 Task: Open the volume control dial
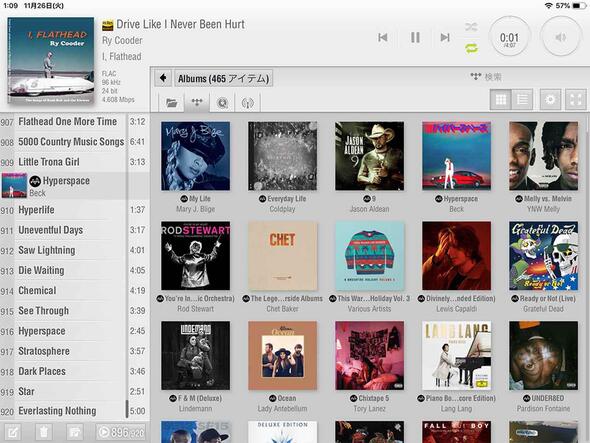pyautogui.click(x=560, y=37)
